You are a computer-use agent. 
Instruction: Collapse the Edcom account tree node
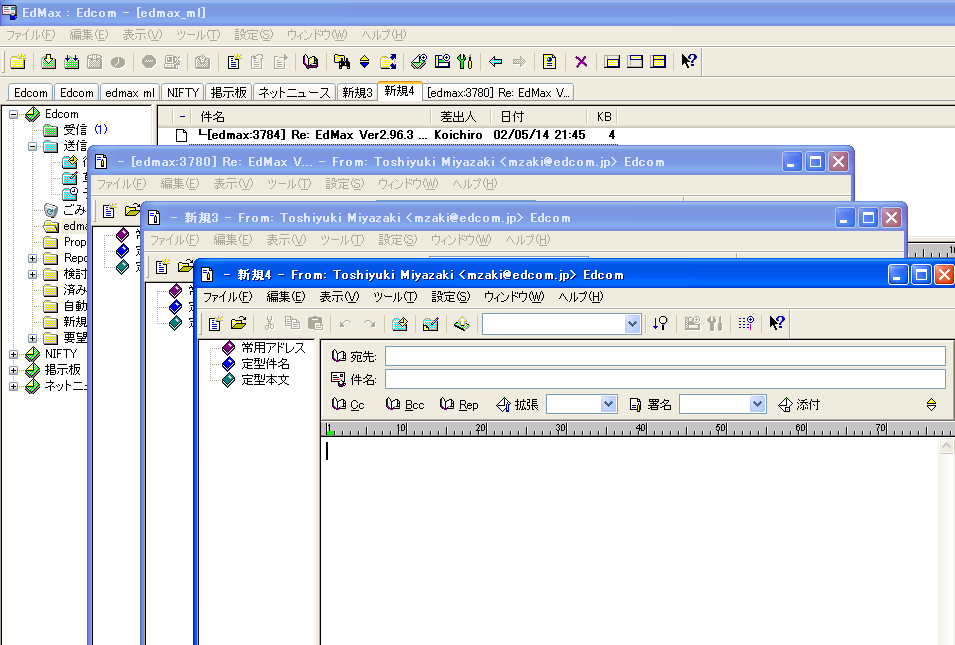pos(13,114)
